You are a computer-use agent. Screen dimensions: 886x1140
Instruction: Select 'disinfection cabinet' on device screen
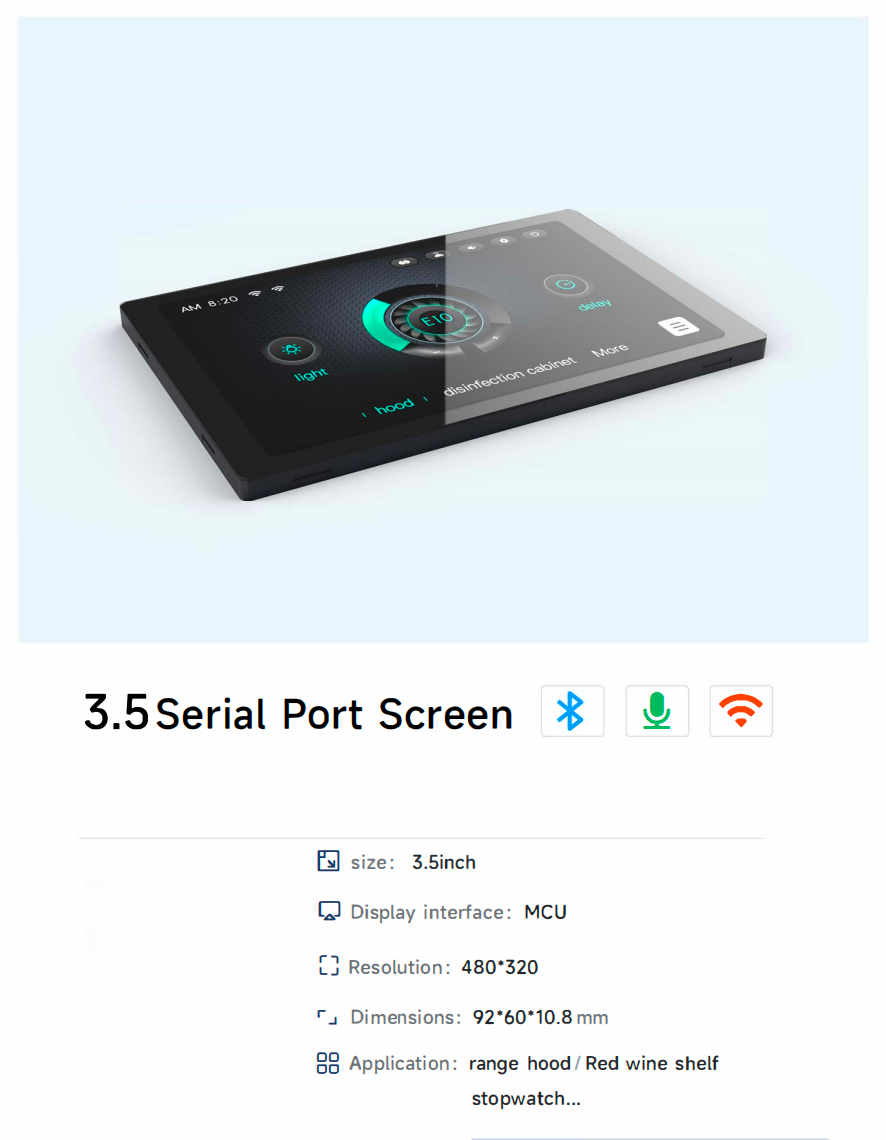coord(510,376)
